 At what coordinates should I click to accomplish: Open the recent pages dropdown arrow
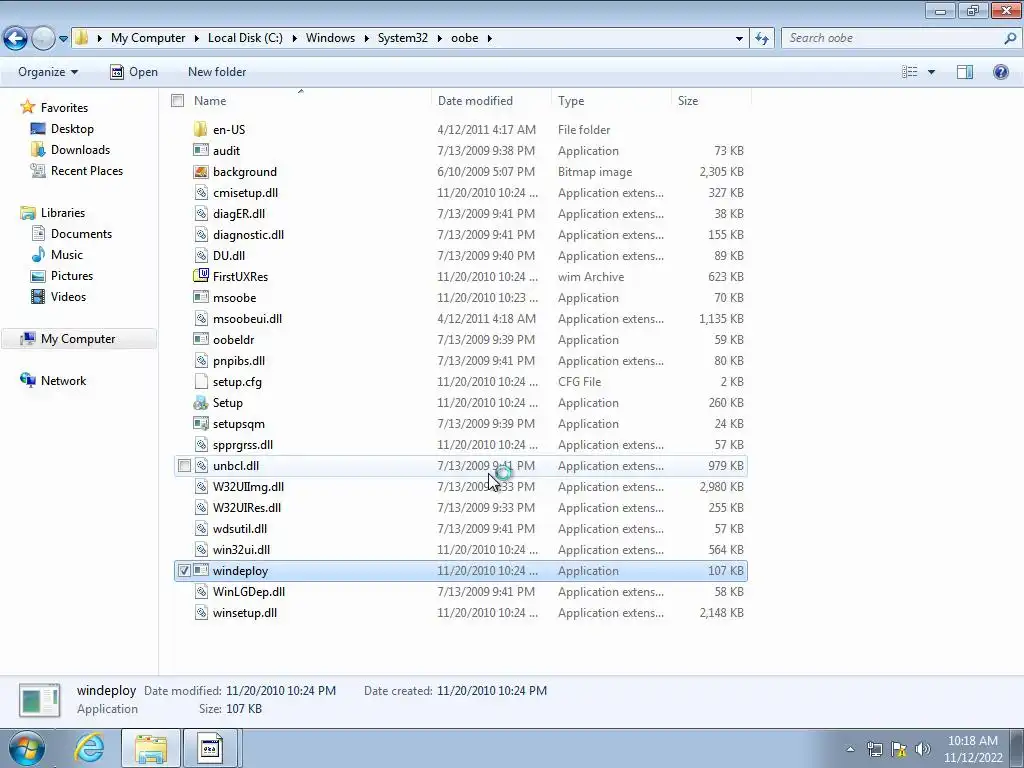[x=63, y=39]
